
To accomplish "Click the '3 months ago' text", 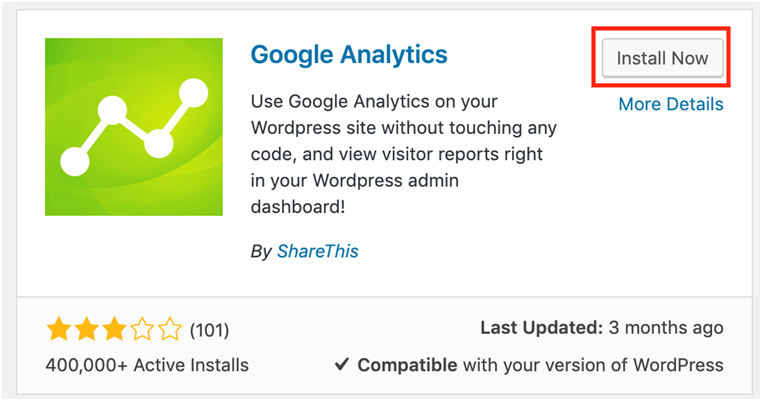I will [x=665, y=328].
